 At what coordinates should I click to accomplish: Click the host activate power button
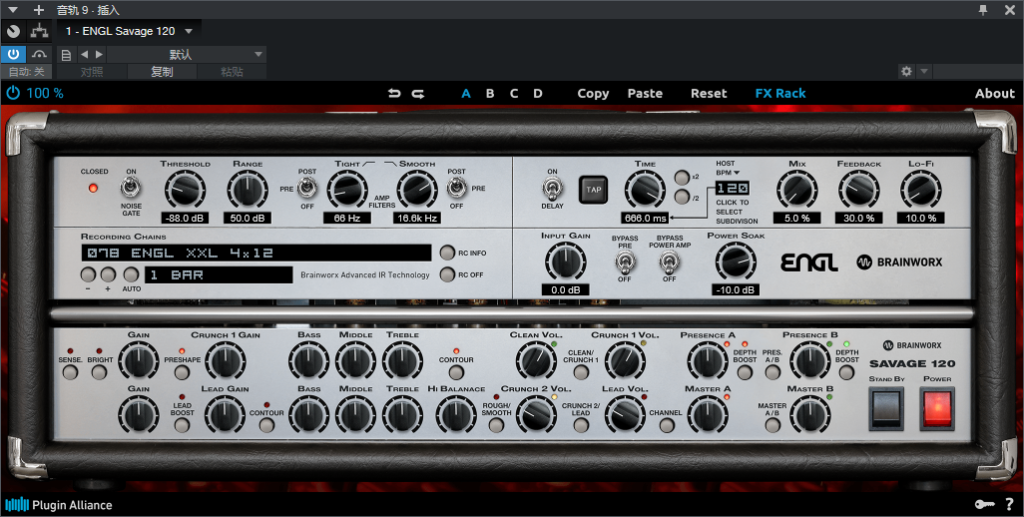coord(13,54)
